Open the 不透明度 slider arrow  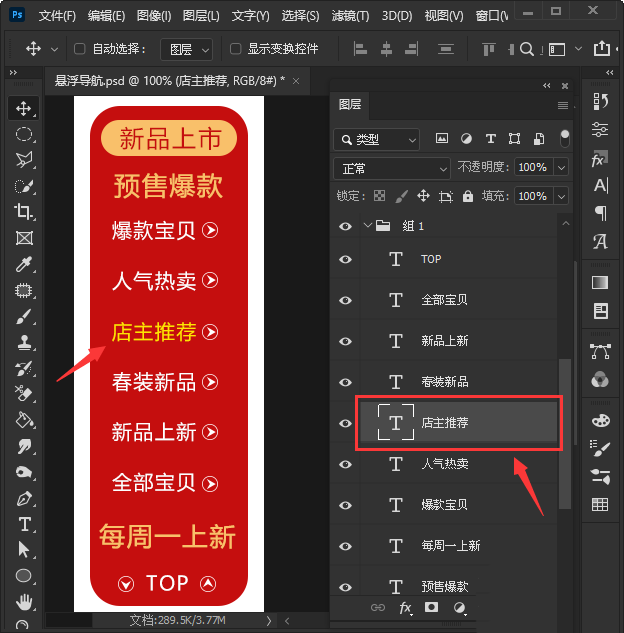pyautogui.click(x=561, y=168)
